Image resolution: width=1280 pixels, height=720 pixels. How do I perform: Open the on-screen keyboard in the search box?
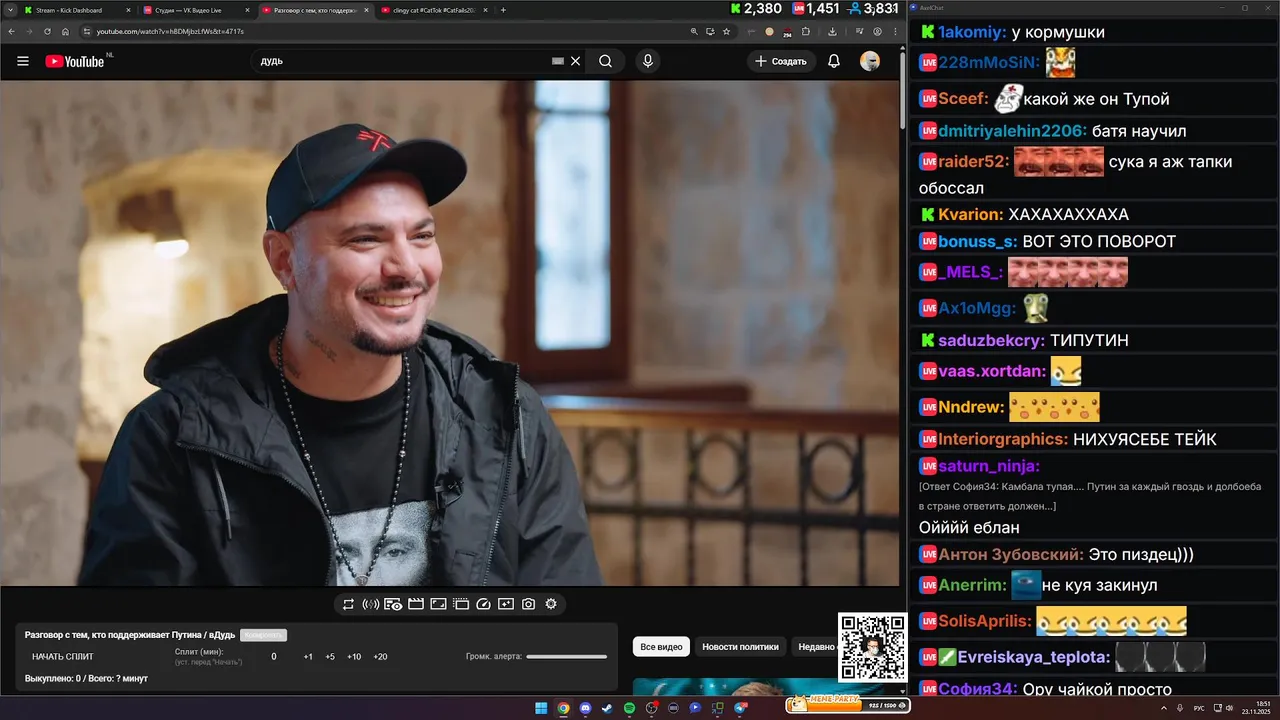tap(558, 61)
